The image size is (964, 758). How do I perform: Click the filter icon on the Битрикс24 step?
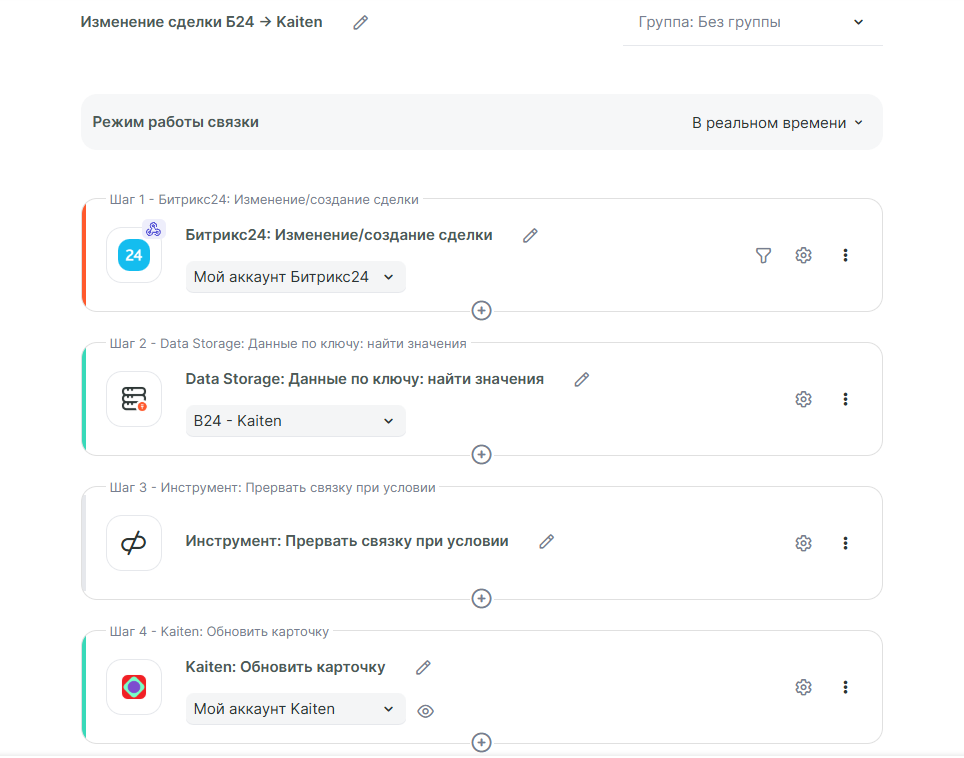pyautogui.click(x=763, y=255)
